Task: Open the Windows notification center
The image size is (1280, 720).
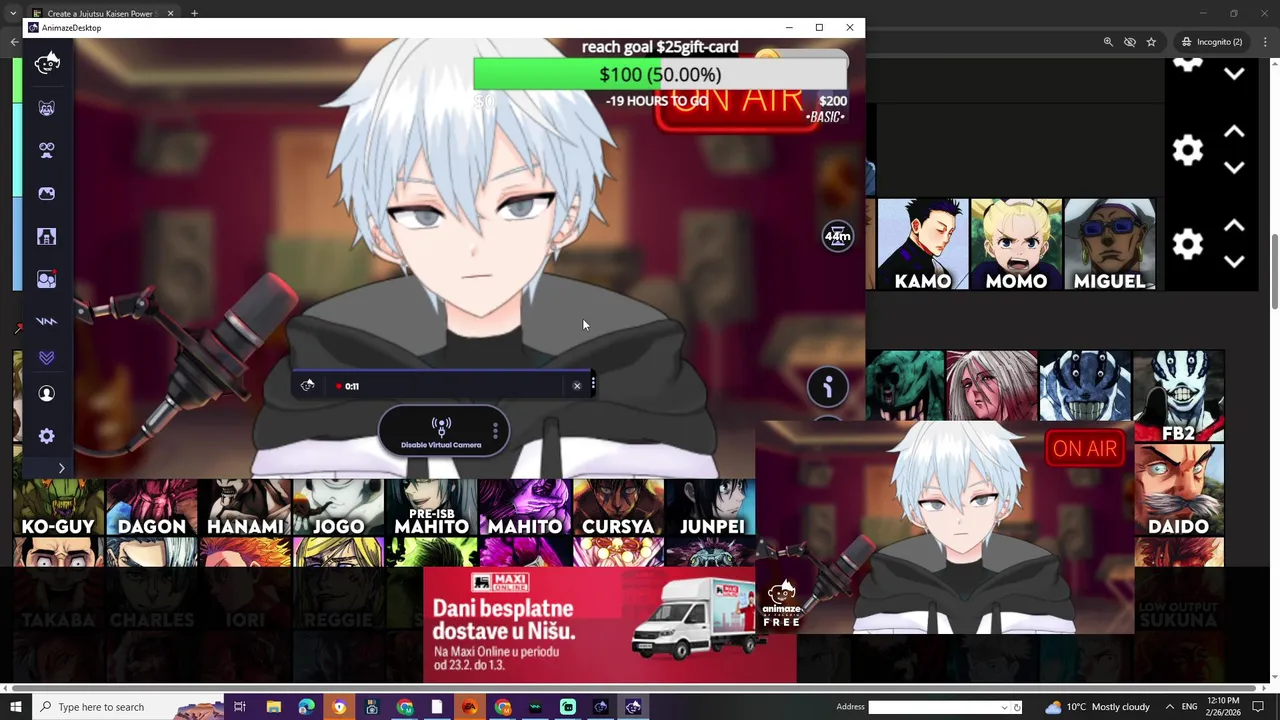Action: point(1258,707)
